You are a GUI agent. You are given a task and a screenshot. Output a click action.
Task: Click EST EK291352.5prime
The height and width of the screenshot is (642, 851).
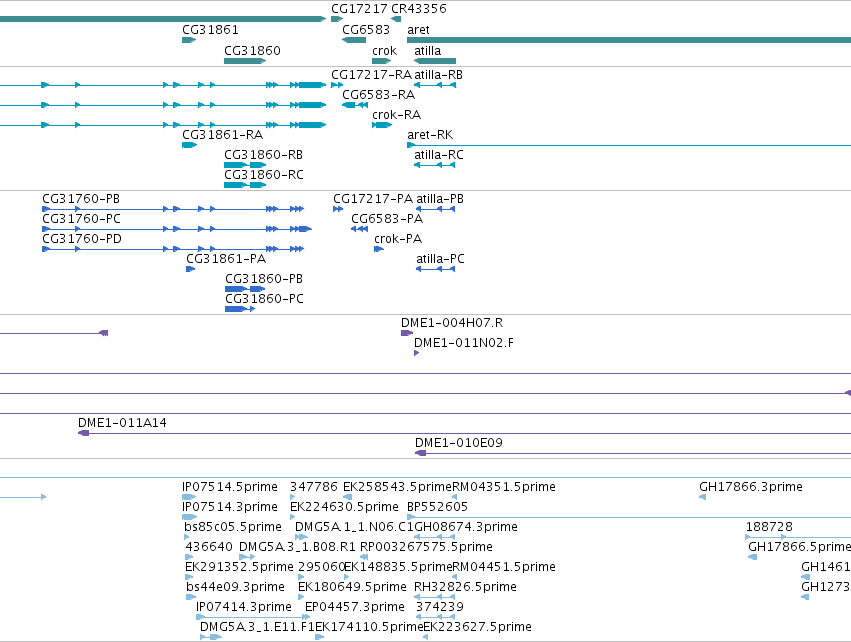[239, 567]
